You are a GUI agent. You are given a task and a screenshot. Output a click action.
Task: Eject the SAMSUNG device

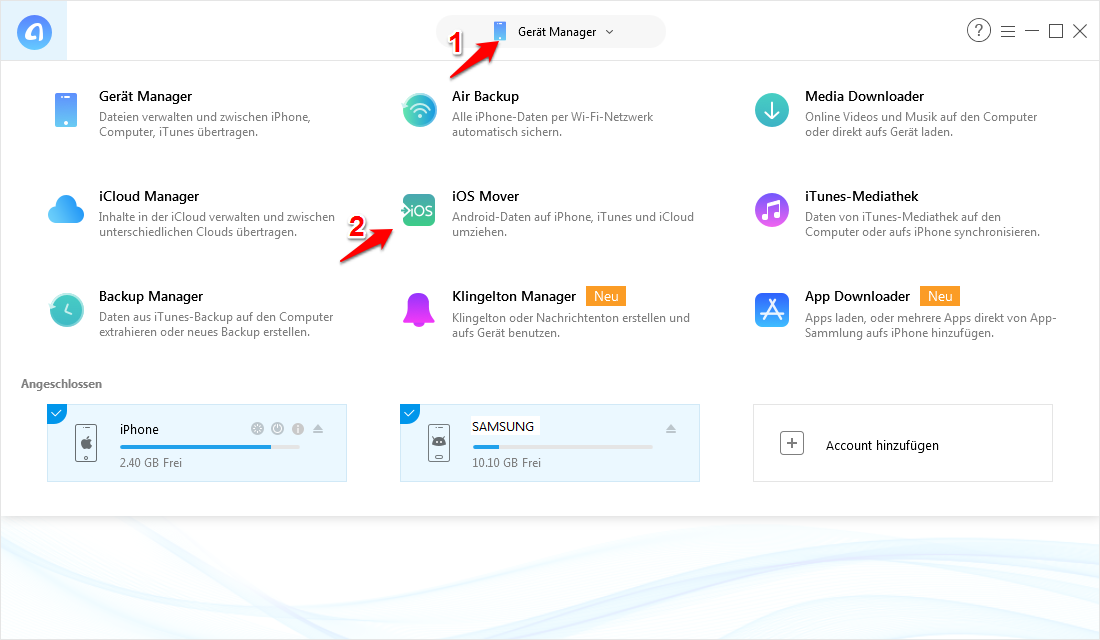671,428
